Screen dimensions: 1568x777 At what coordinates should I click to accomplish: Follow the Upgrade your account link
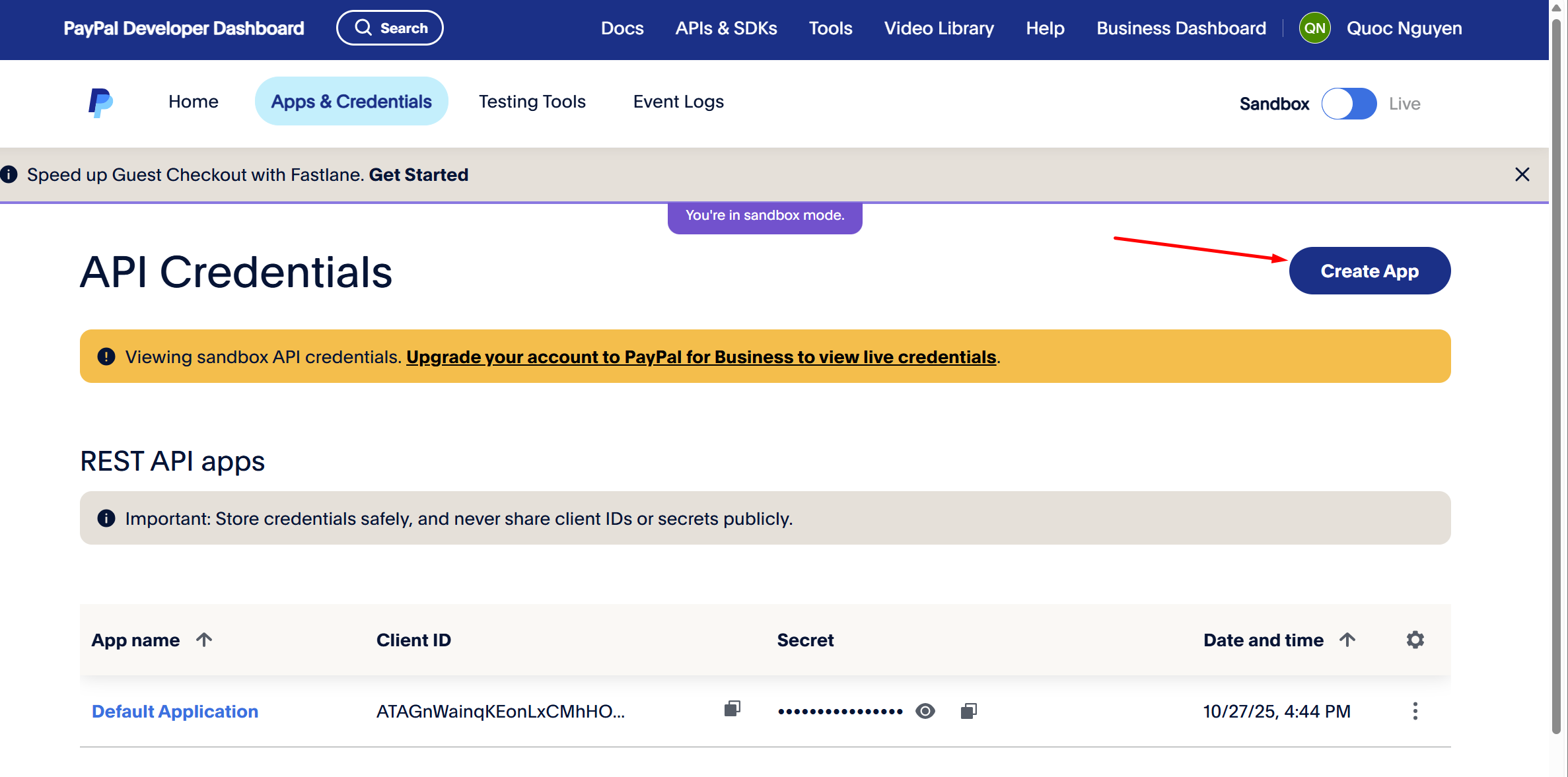tap(701, 356)
